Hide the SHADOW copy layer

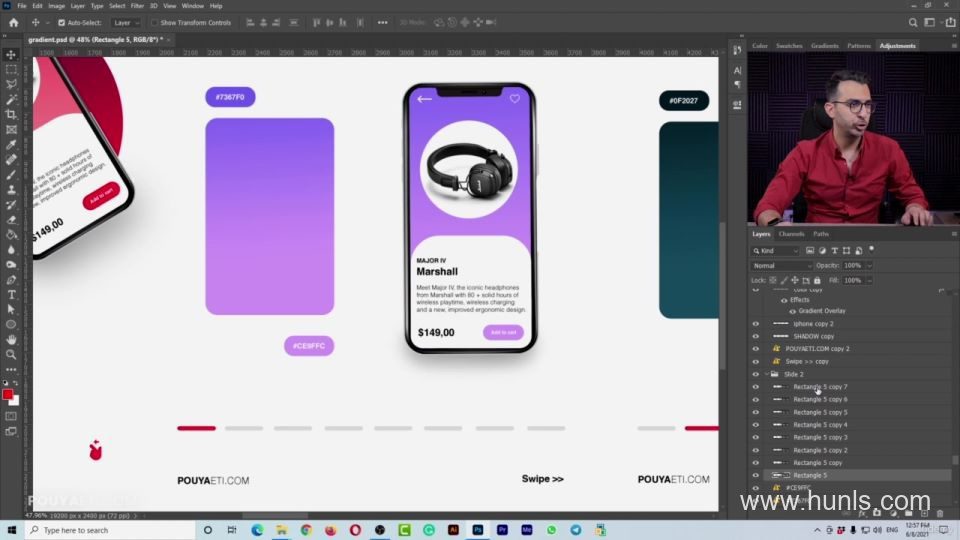(x=756, y=336)
